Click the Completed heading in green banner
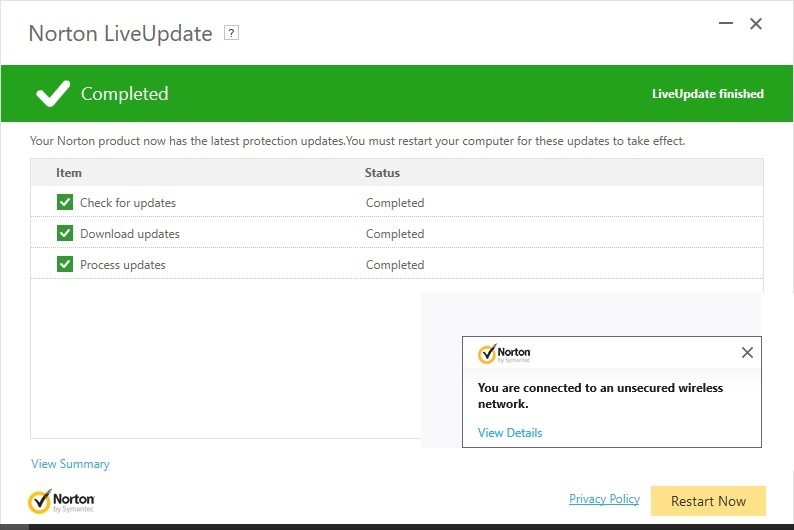The height and width of the screenshot is (530, 794). coord(125,94)
